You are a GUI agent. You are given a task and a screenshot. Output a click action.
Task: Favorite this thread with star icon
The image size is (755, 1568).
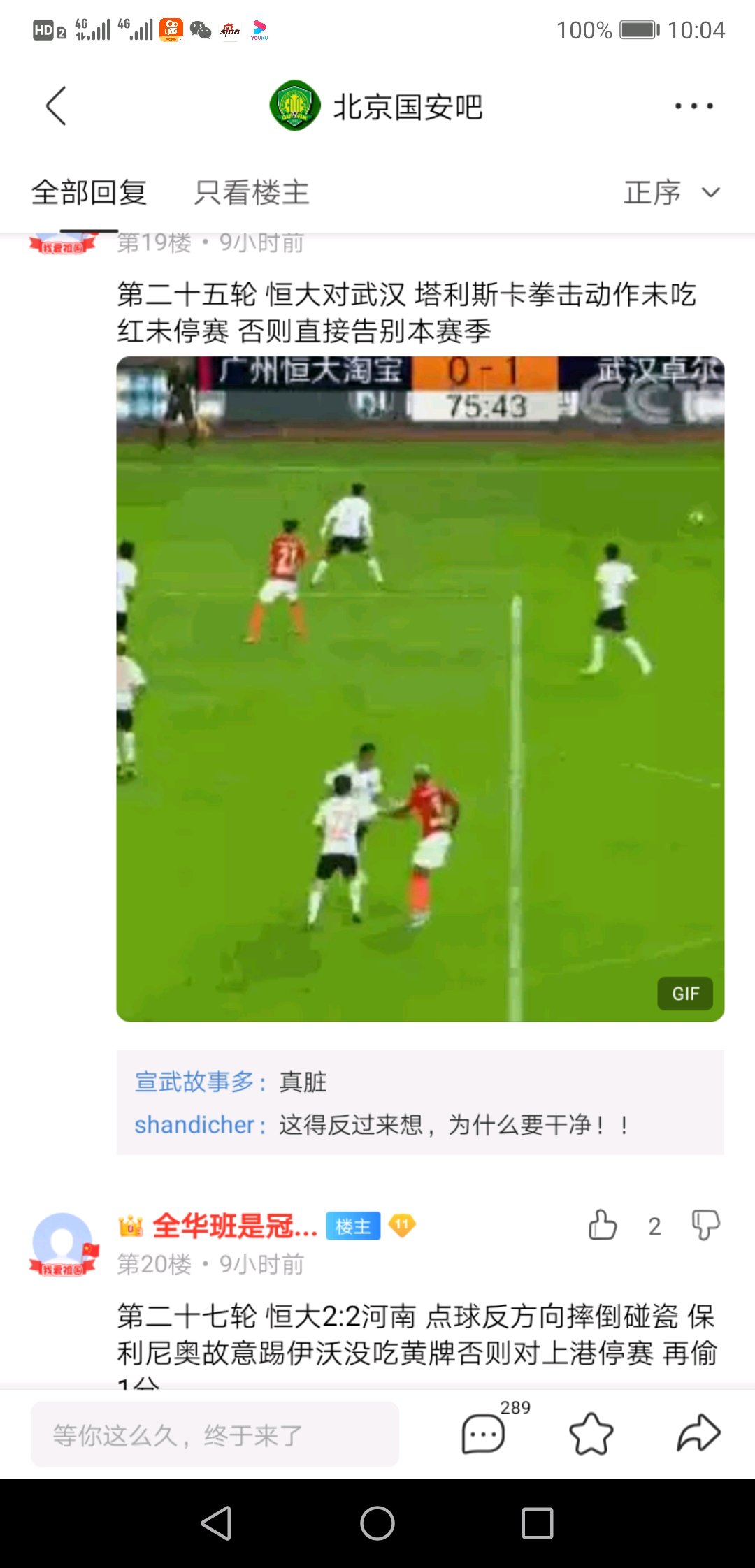[x=591, y=1432]
